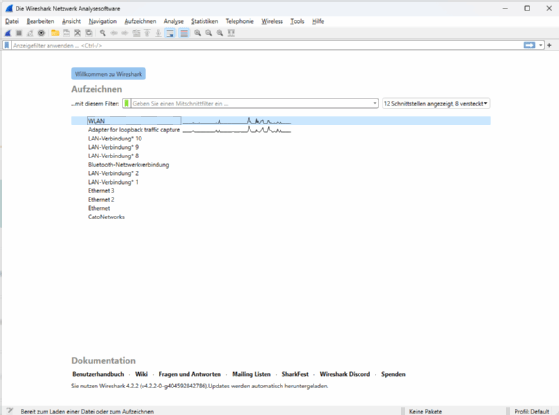Start capturing packets with the shark fin icon
The image size is (559, 415).
click(8, 33)
